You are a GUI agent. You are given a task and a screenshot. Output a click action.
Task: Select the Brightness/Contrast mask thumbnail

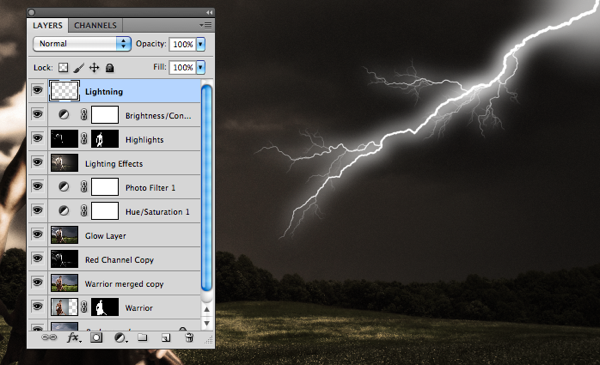[105, 115]
